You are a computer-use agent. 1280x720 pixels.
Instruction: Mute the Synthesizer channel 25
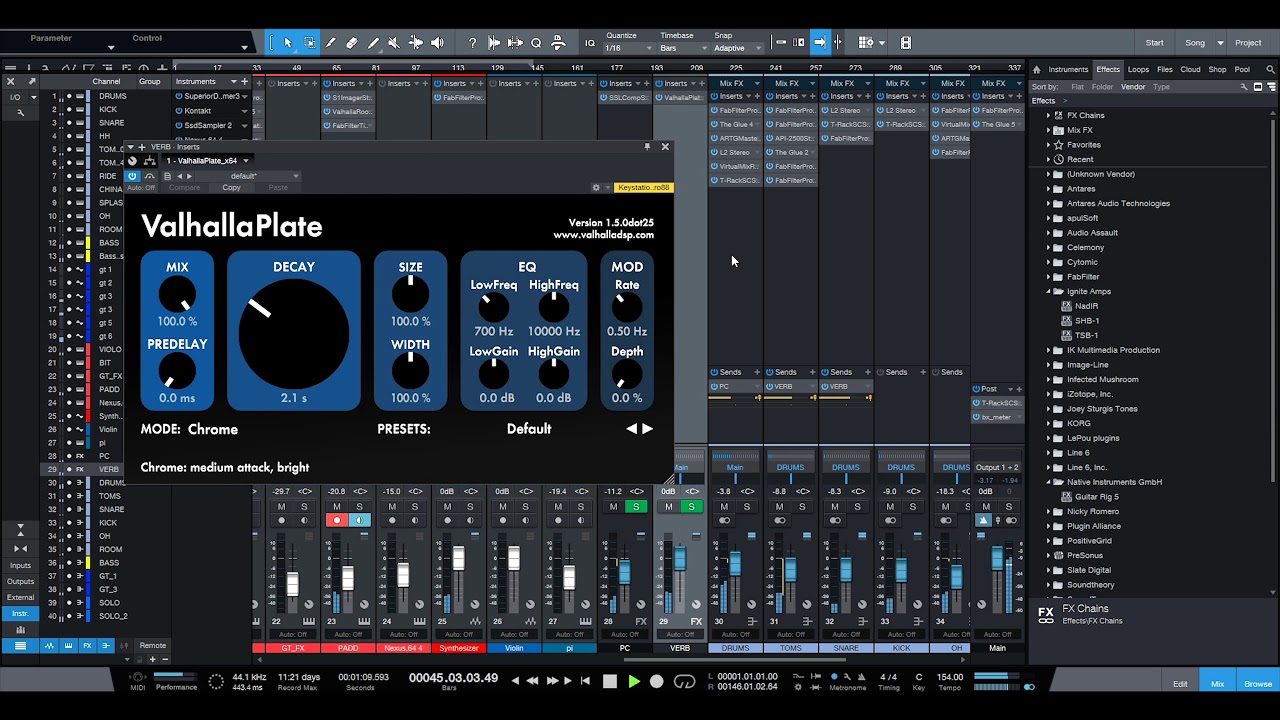tap(447, 507)
